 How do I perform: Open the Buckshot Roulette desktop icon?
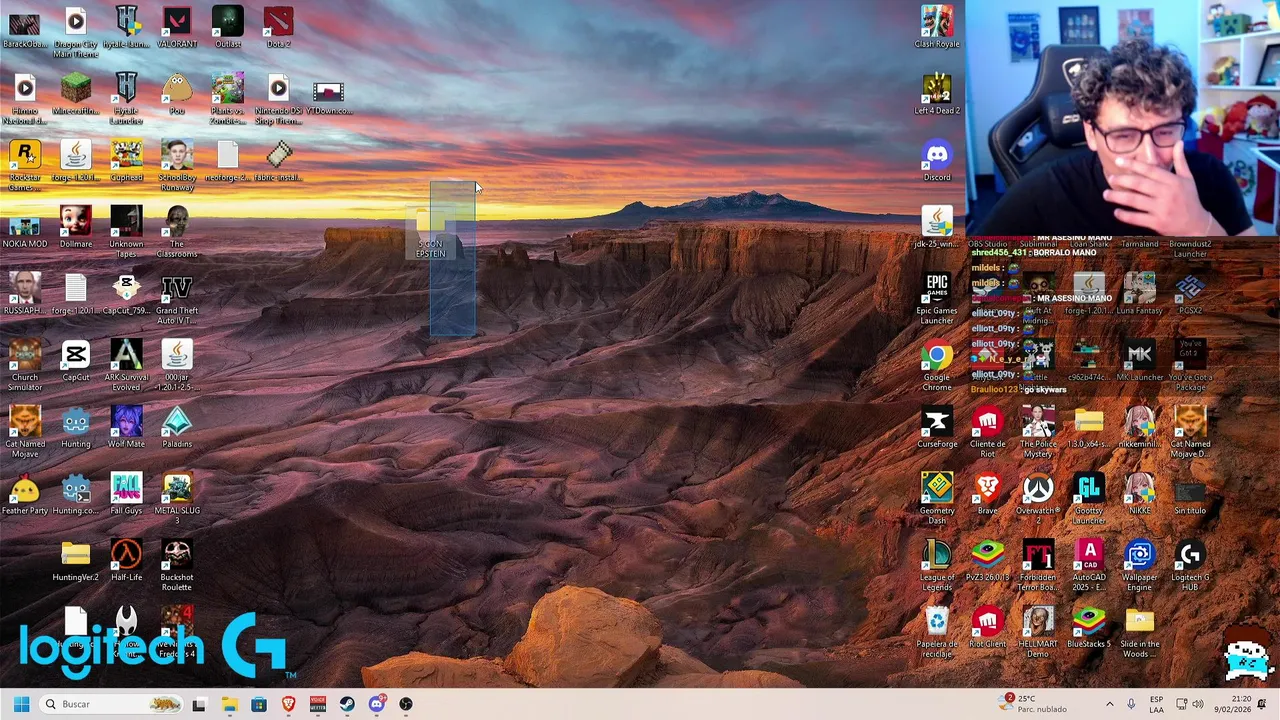[x=177, y=565]
